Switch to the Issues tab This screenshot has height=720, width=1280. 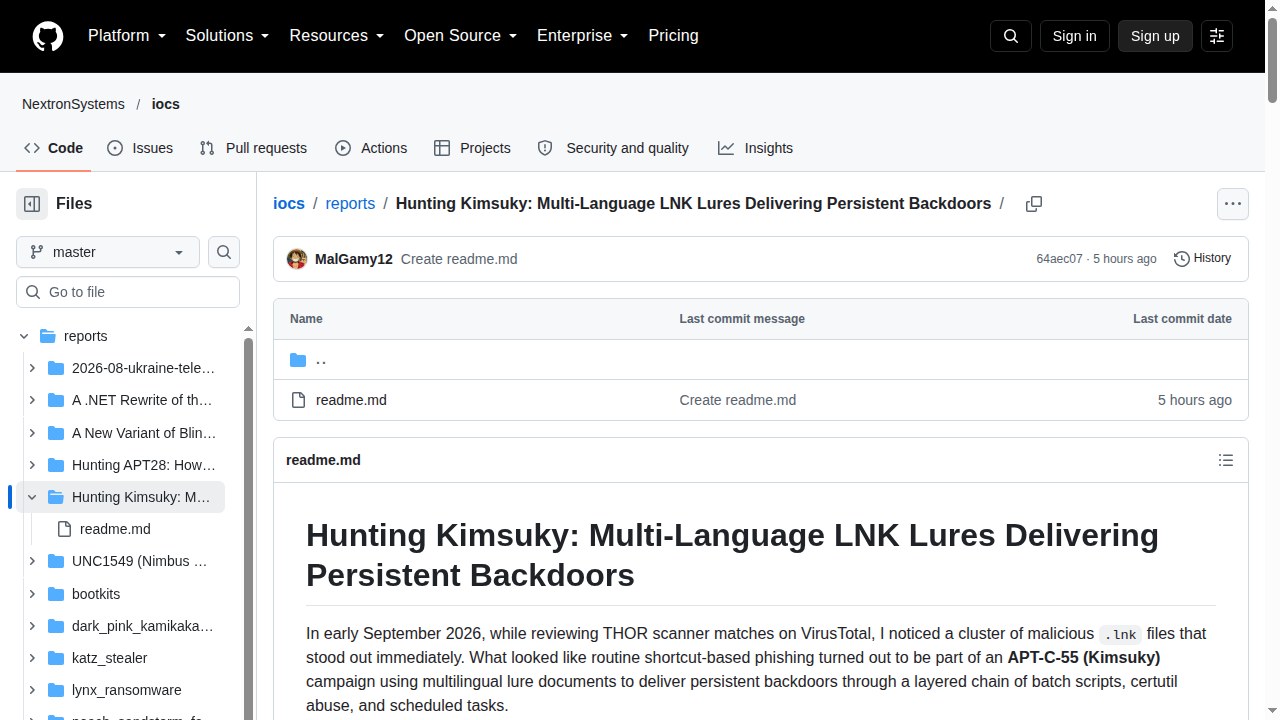pos(140,148)
